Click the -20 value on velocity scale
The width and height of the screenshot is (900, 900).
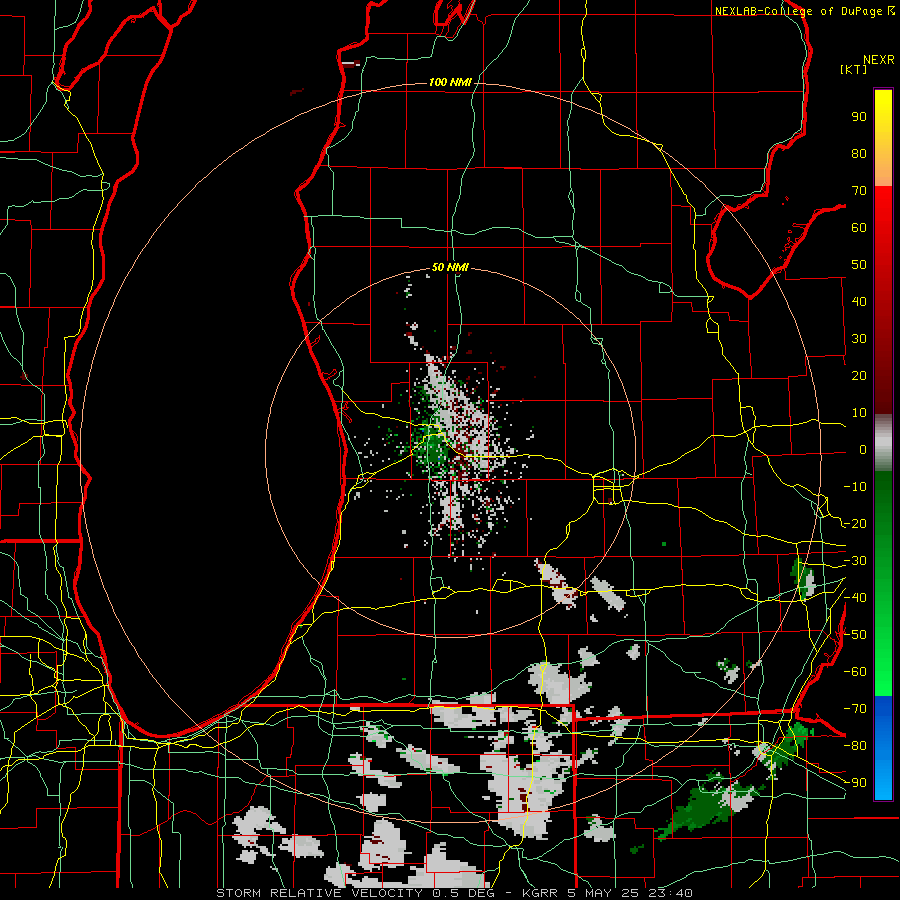point(855,524)
